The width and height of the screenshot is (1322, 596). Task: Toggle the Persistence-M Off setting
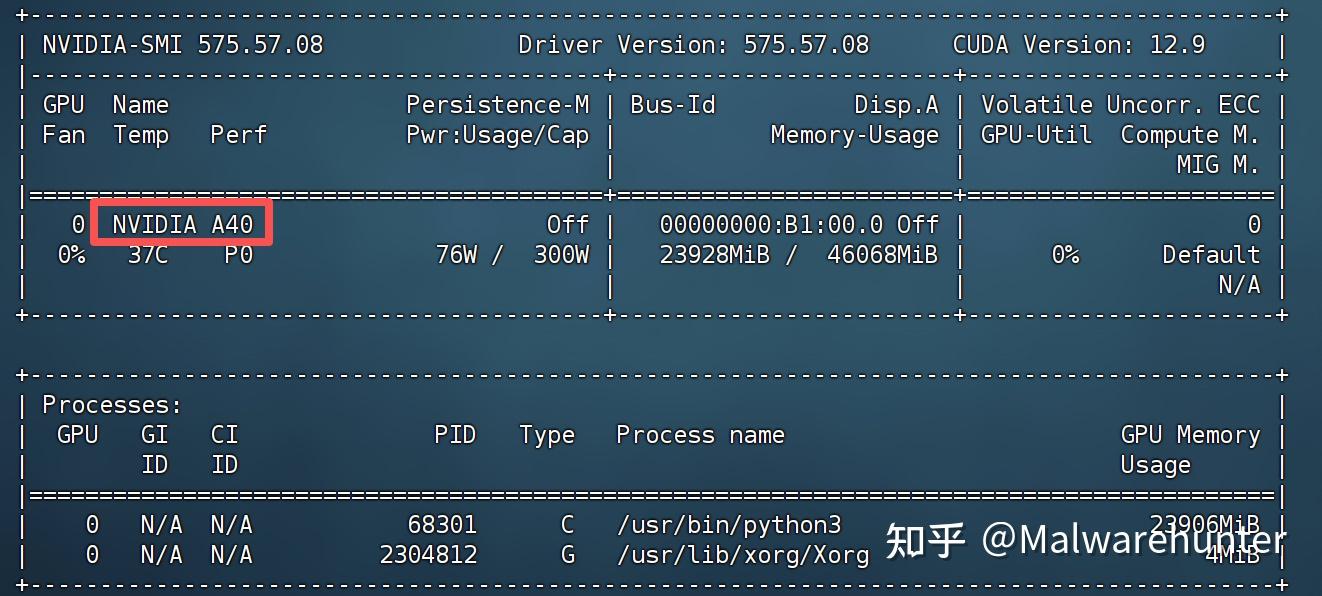(568, 224)
